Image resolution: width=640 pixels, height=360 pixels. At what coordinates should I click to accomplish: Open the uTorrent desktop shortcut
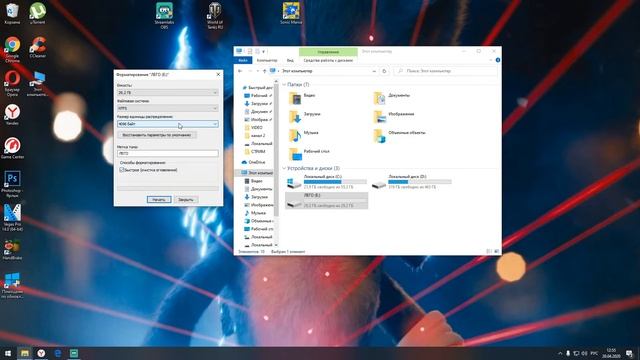click(38, 13)
